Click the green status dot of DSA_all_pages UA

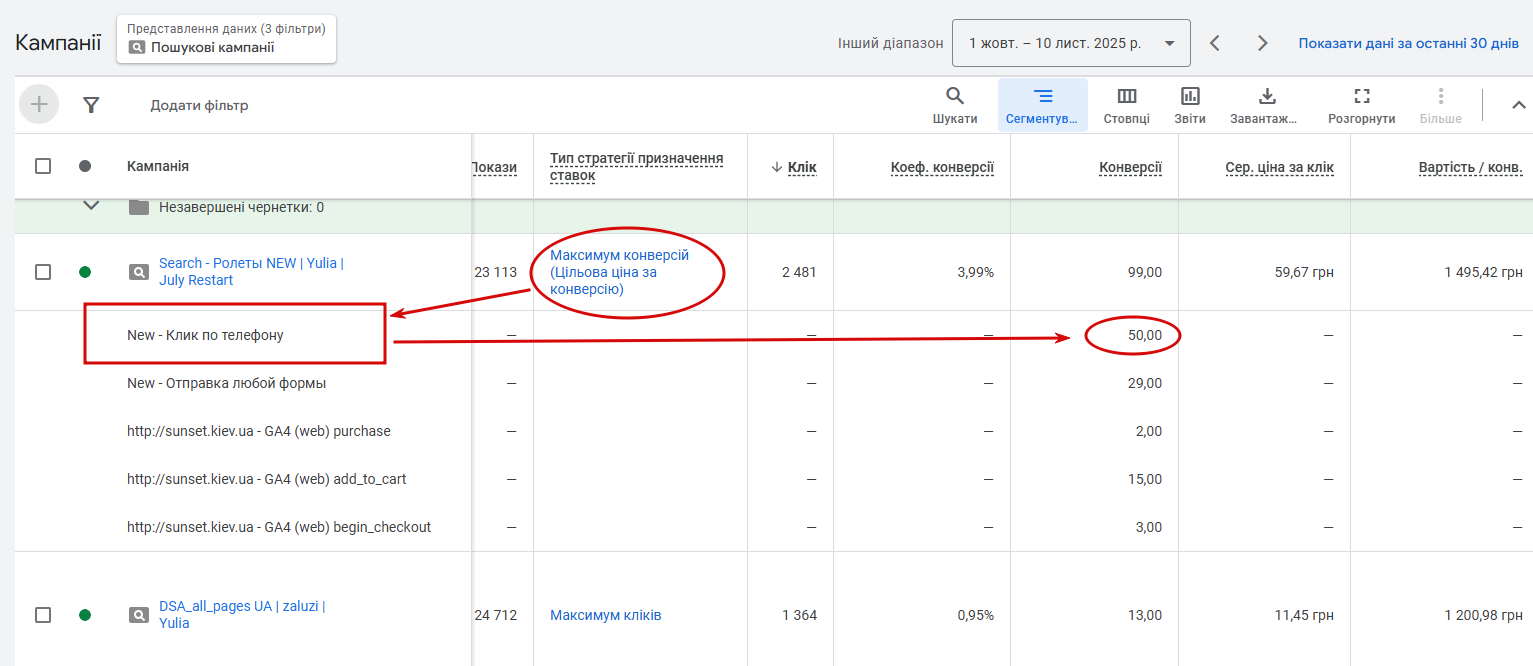[85, 615]
